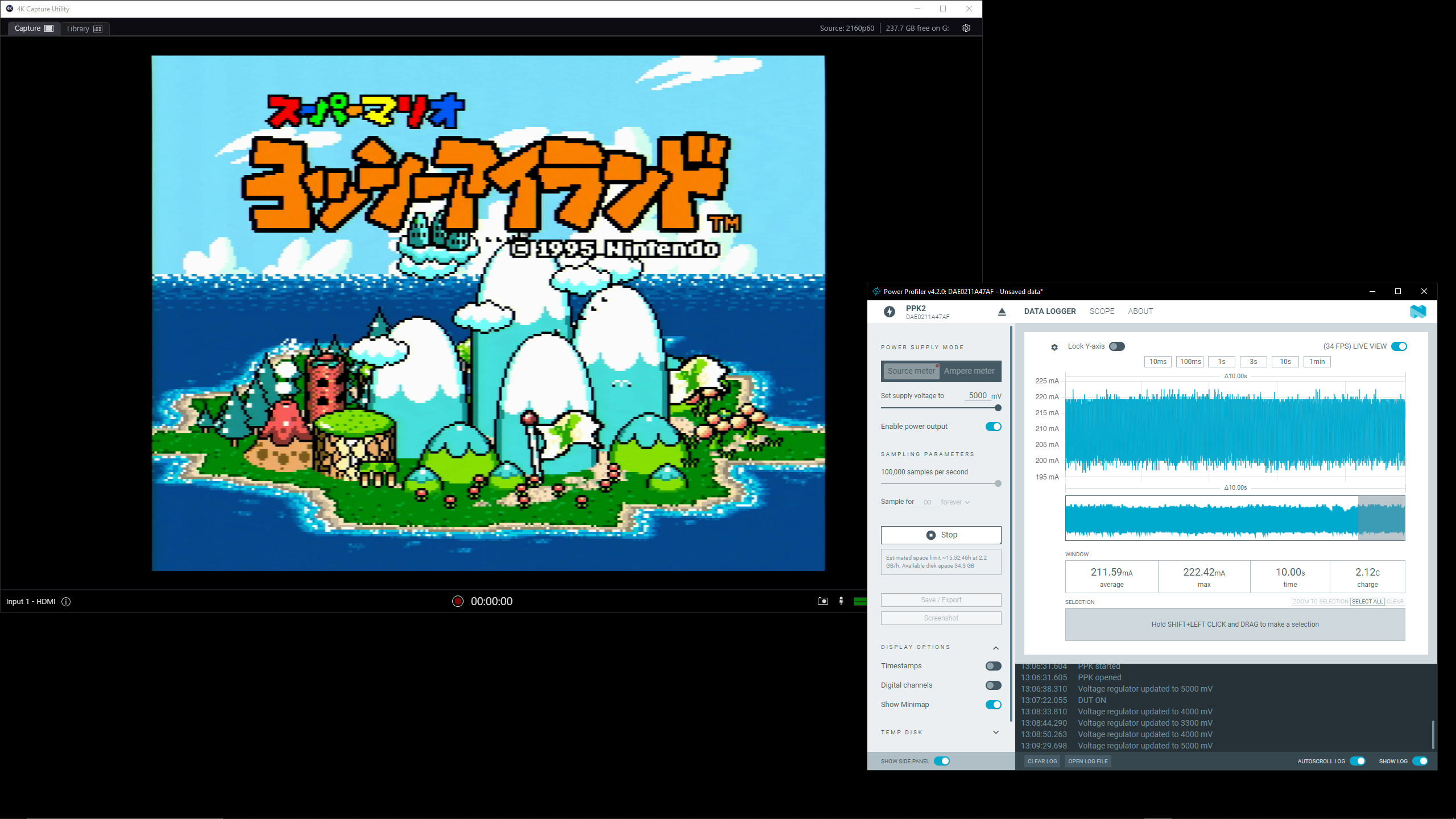Click the record button in Capture Utility
1456x819 pixels.
[457, 601]
